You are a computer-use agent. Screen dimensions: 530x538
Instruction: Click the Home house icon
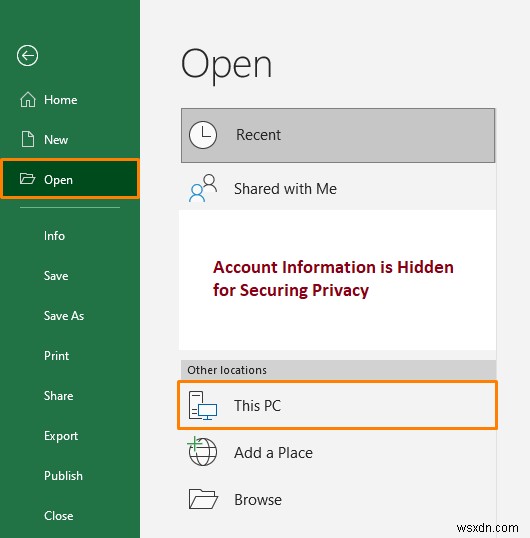click(x=28, y=100)
